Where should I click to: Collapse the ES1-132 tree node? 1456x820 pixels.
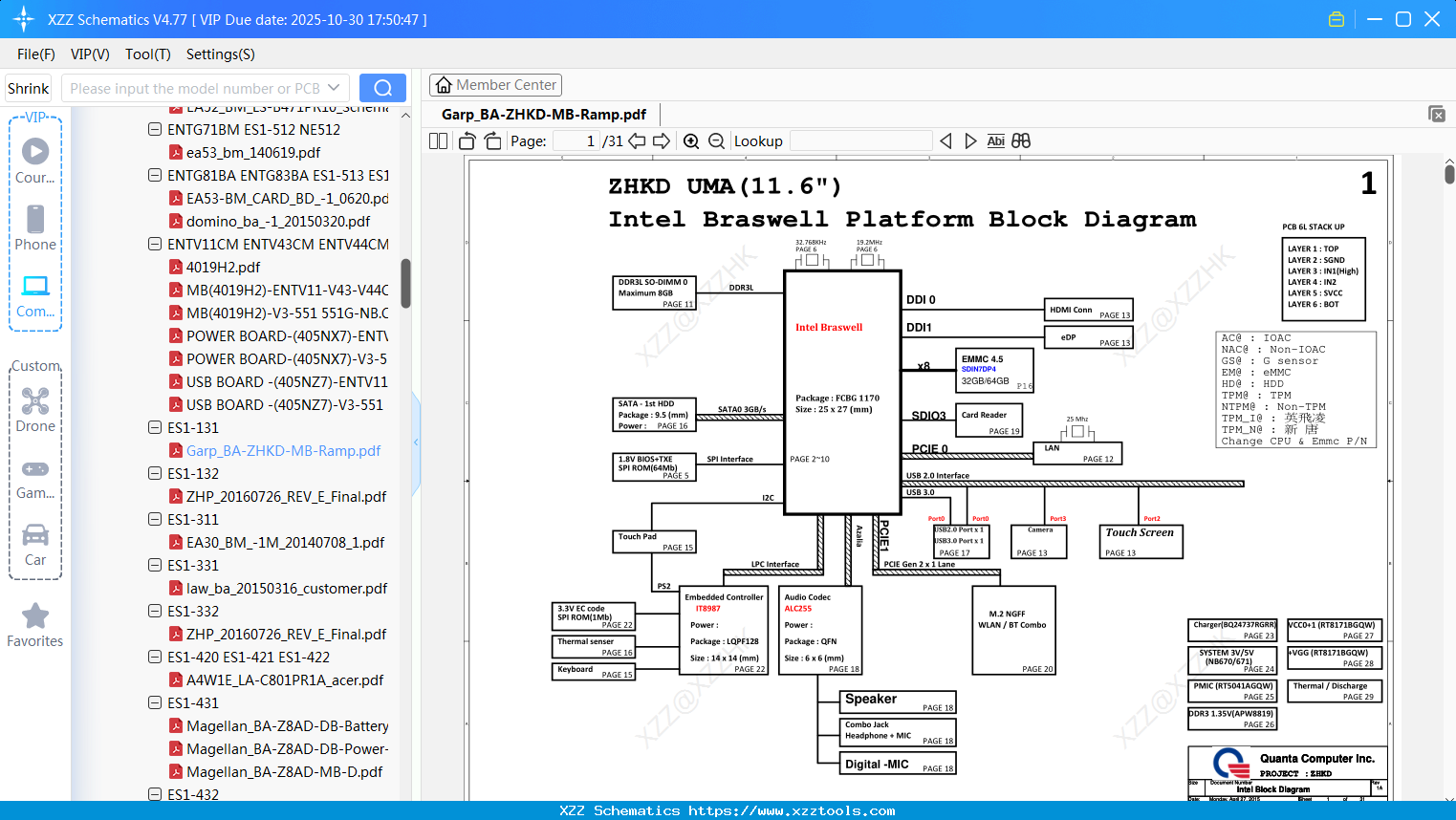pyautogui.click(x=155, y=473)
